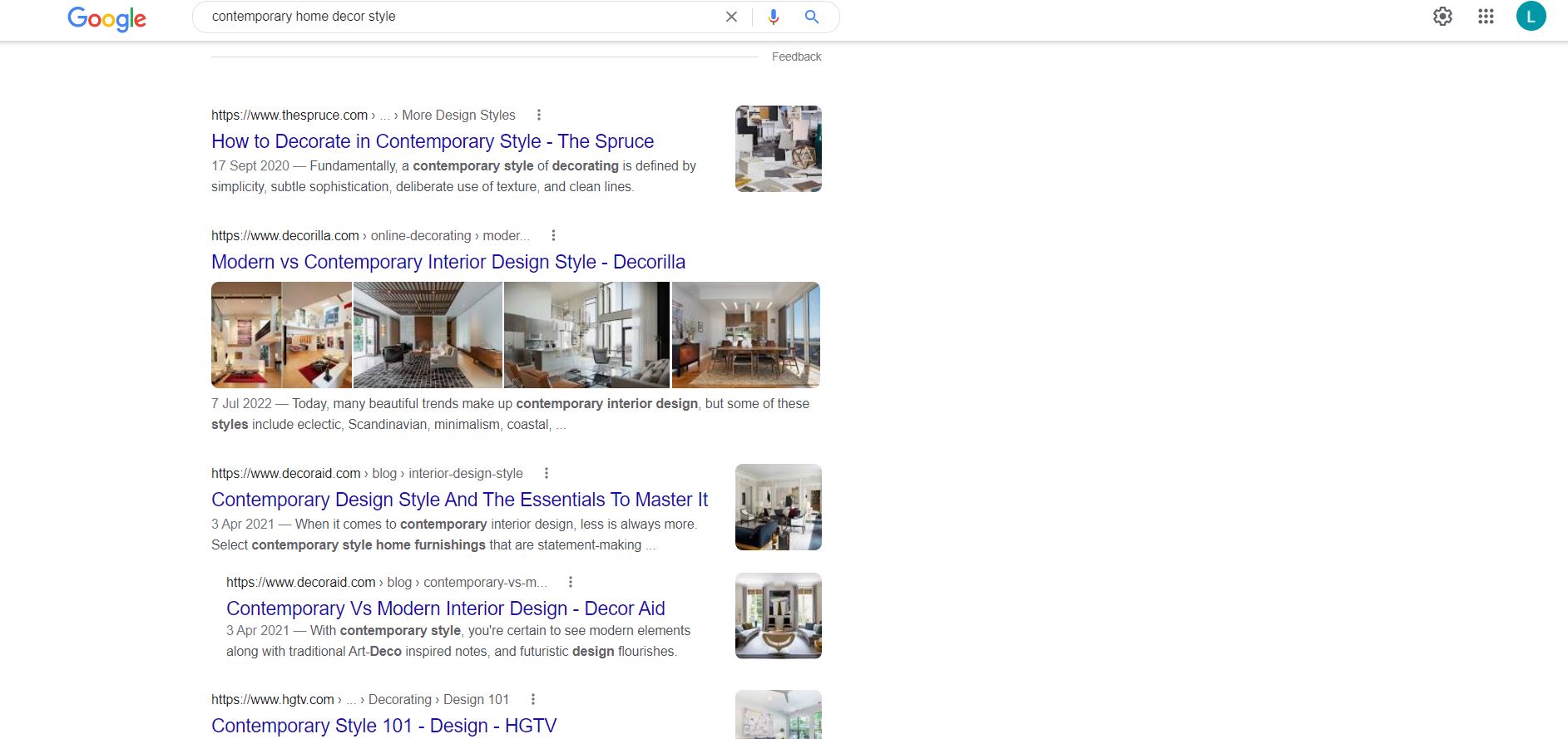Click first Decorilla image with red rug
This screenshot has height=739, width=1568.
(x=281, y=335)
